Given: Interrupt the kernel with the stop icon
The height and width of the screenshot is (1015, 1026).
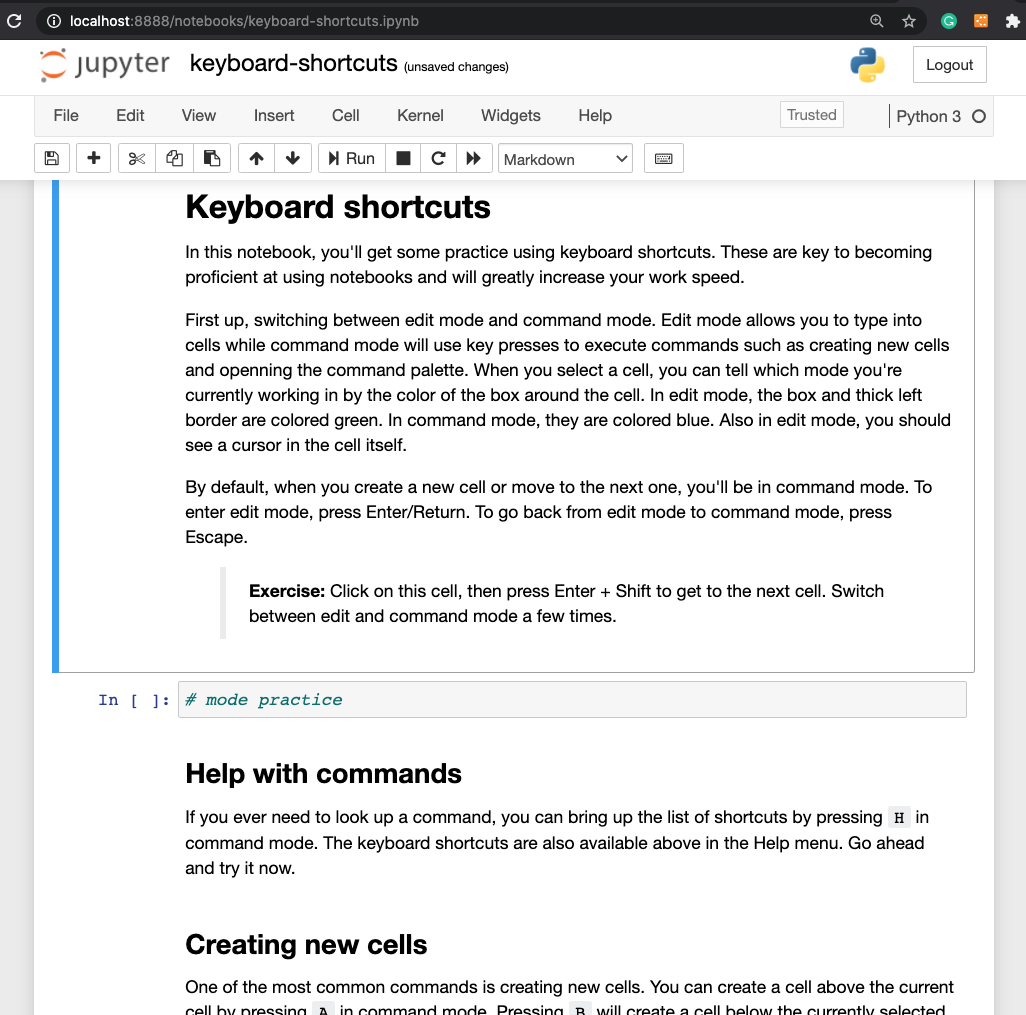Looking at the screenshot, I should tap(403, 158).
